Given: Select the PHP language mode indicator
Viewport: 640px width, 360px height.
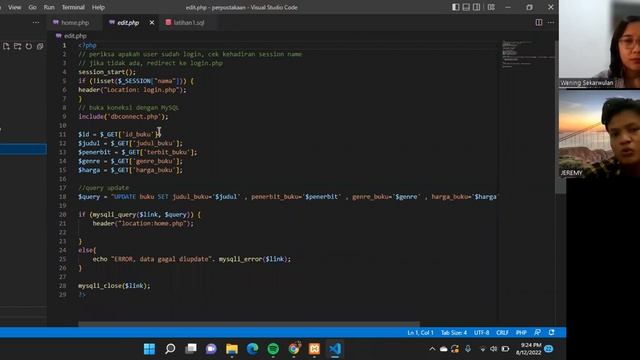Looking at the screenshot, I should [521, 333].
